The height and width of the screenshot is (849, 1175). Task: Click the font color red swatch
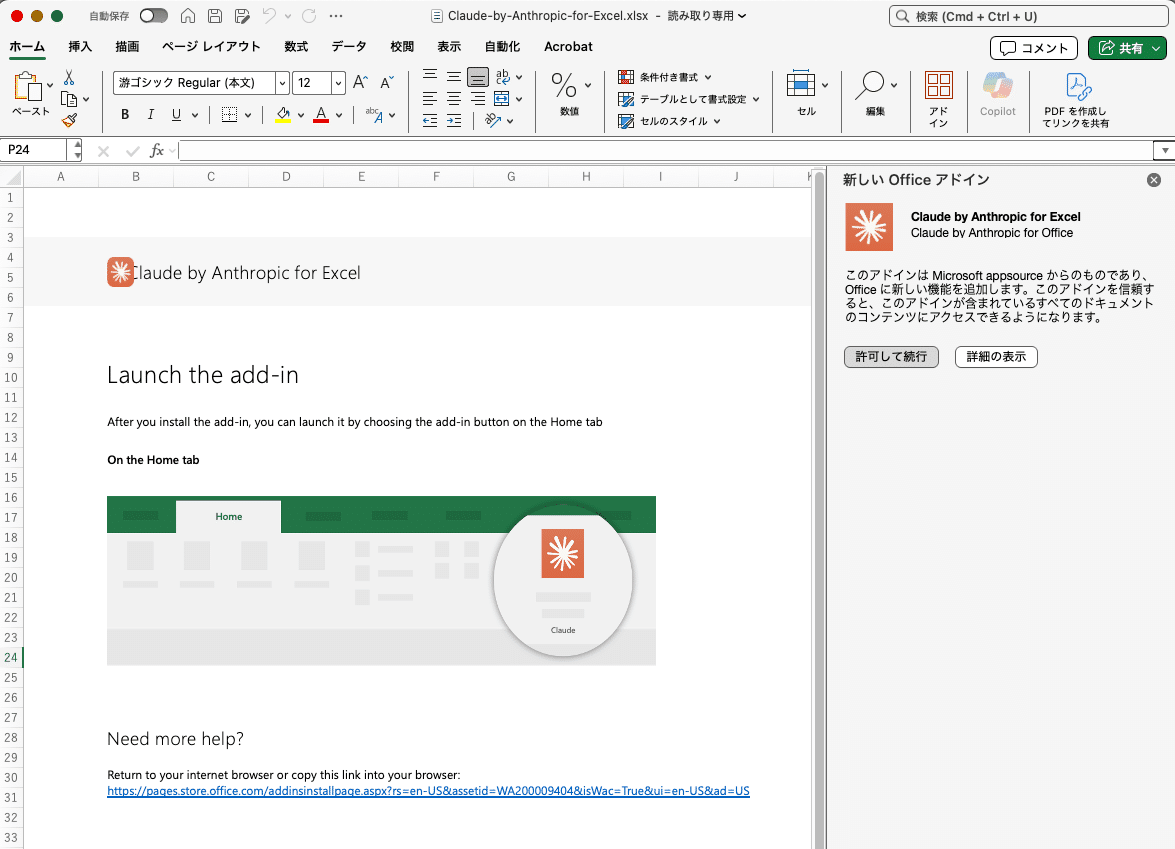(321, 115)
